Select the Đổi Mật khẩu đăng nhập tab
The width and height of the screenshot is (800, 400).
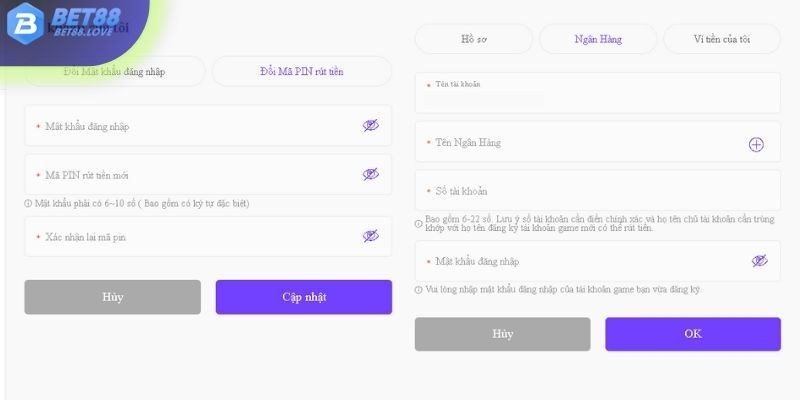click(x=114, y=71)
